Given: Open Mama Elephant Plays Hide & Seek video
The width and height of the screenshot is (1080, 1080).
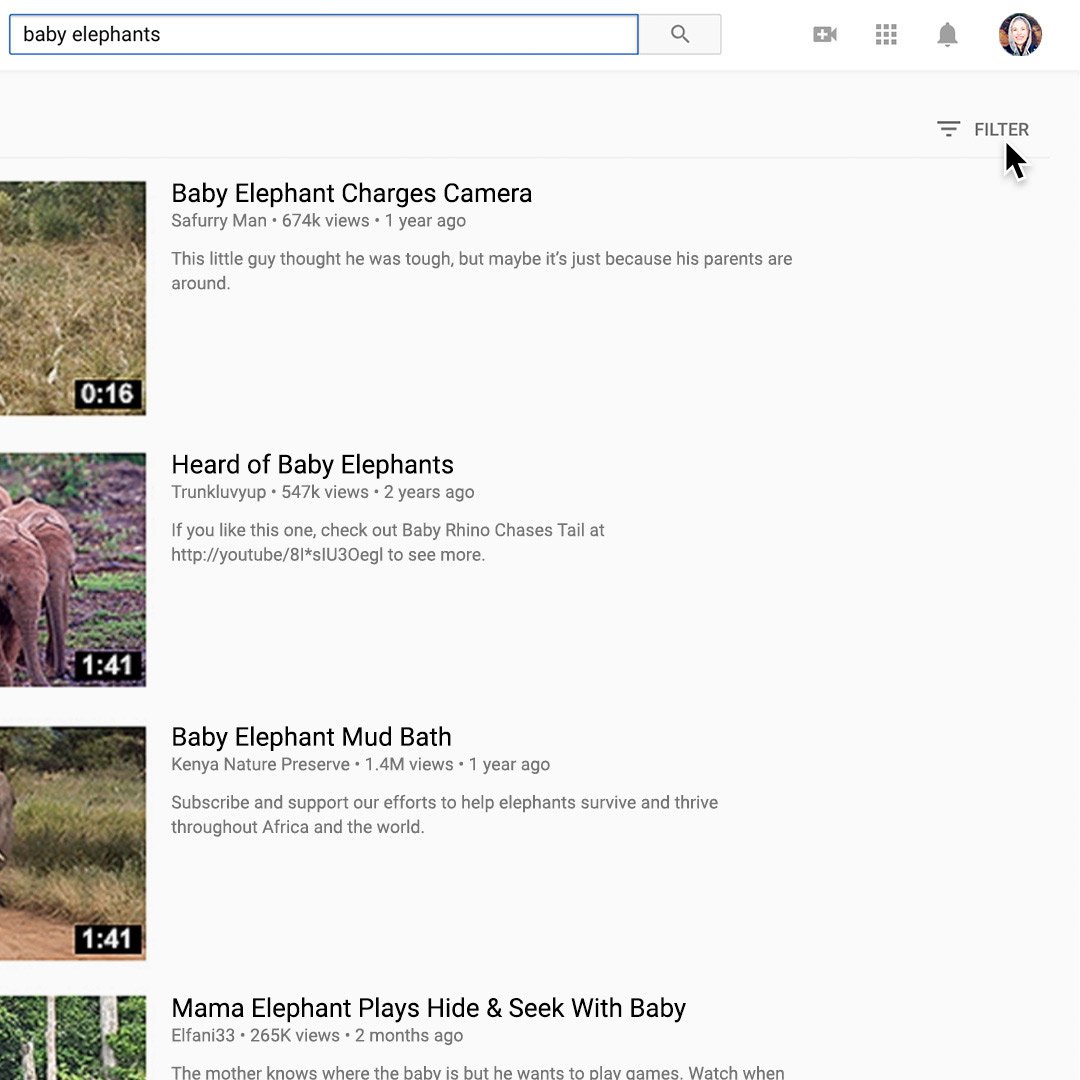Looking at the screenshot, I should tap(428, 1008).
